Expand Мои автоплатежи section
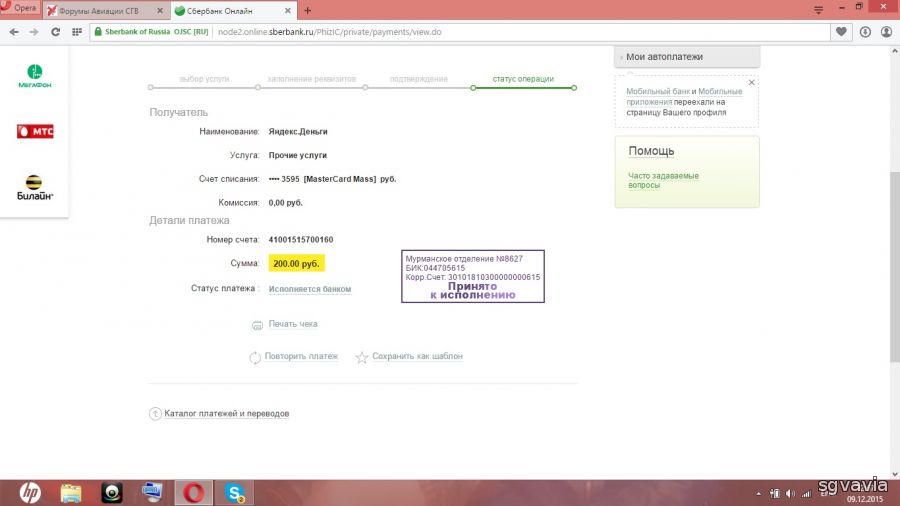The width and height of the screenshot is (900, 506). pyautogui.click(x=687, y=57)
